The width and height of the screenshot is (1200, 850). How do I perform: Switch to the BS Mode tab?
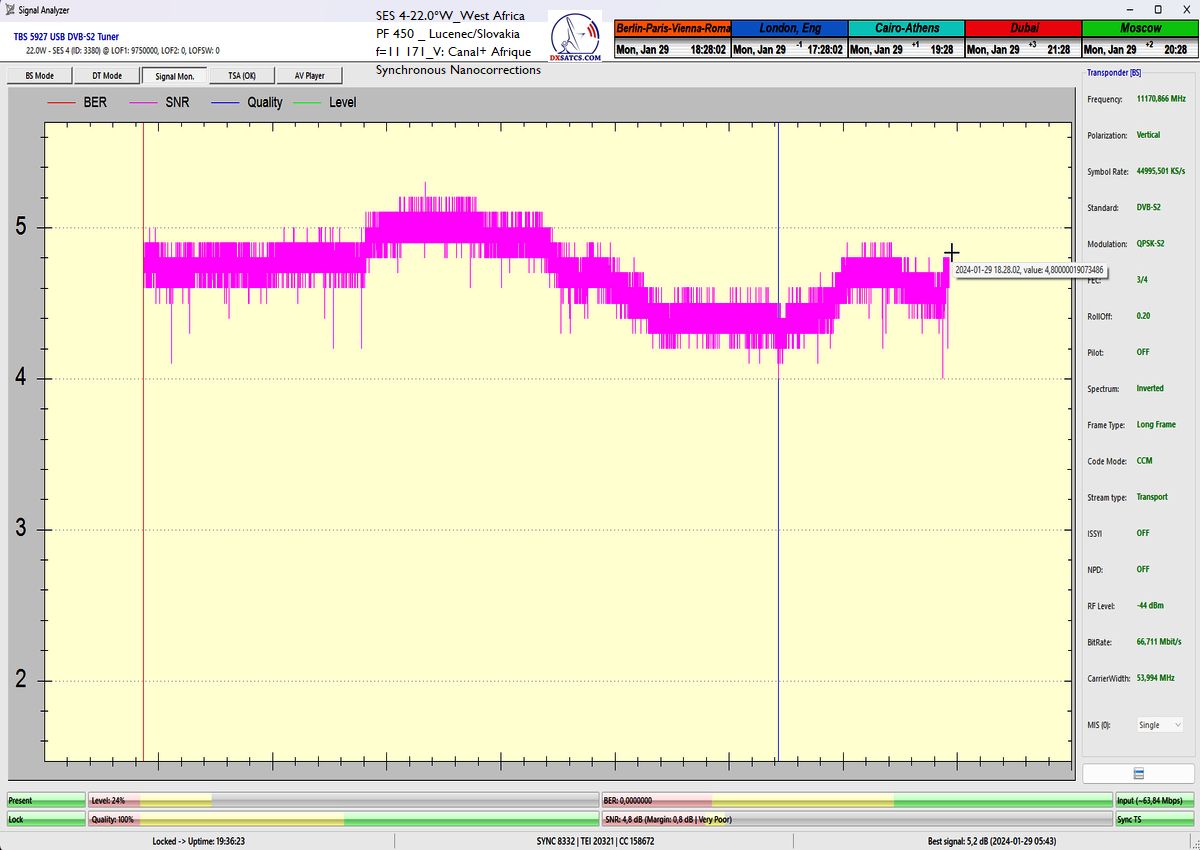point(38,76)
